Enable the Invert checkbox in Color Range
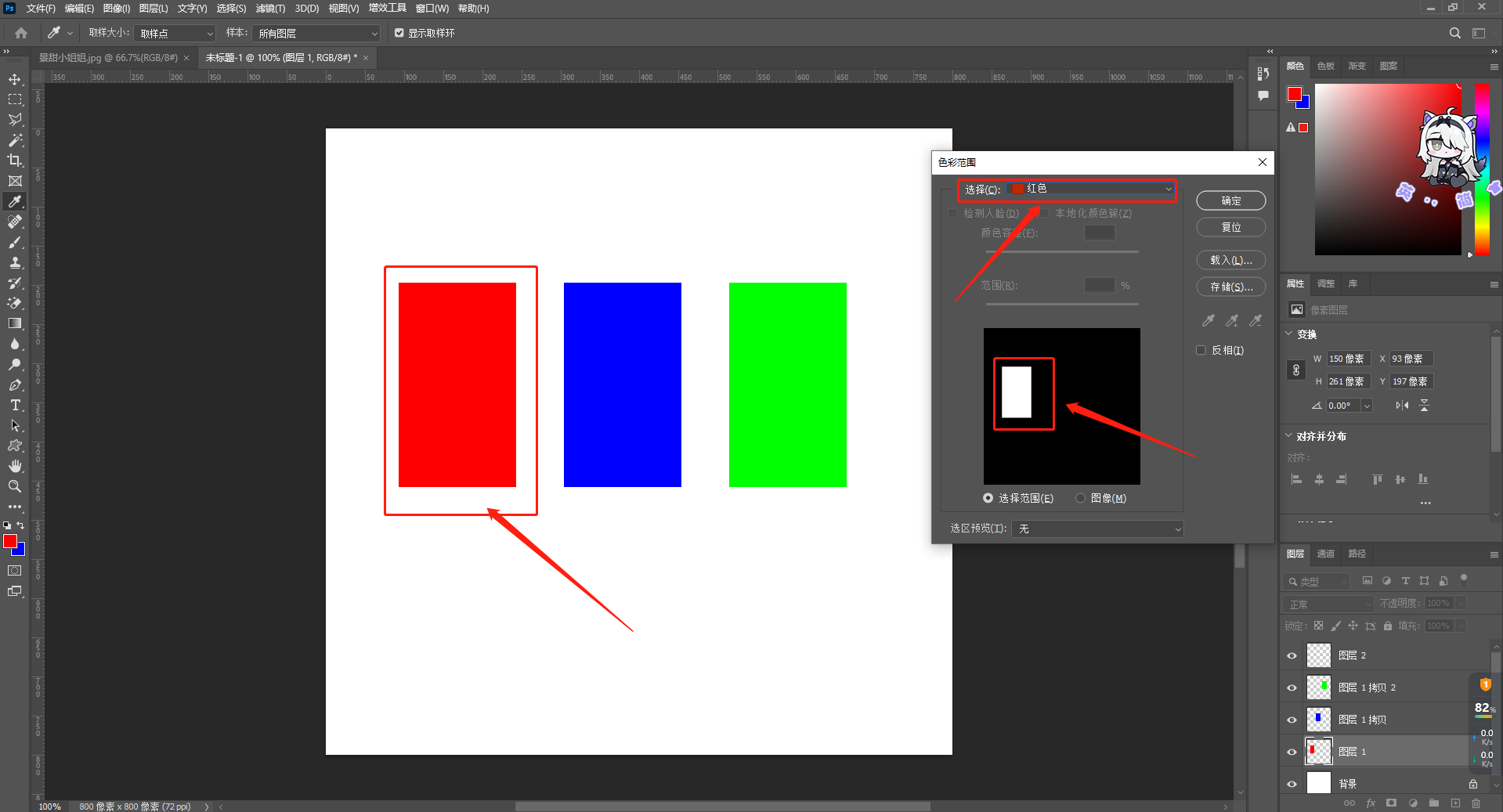The image size is (1503, 812). click(x=1201, y=350)
